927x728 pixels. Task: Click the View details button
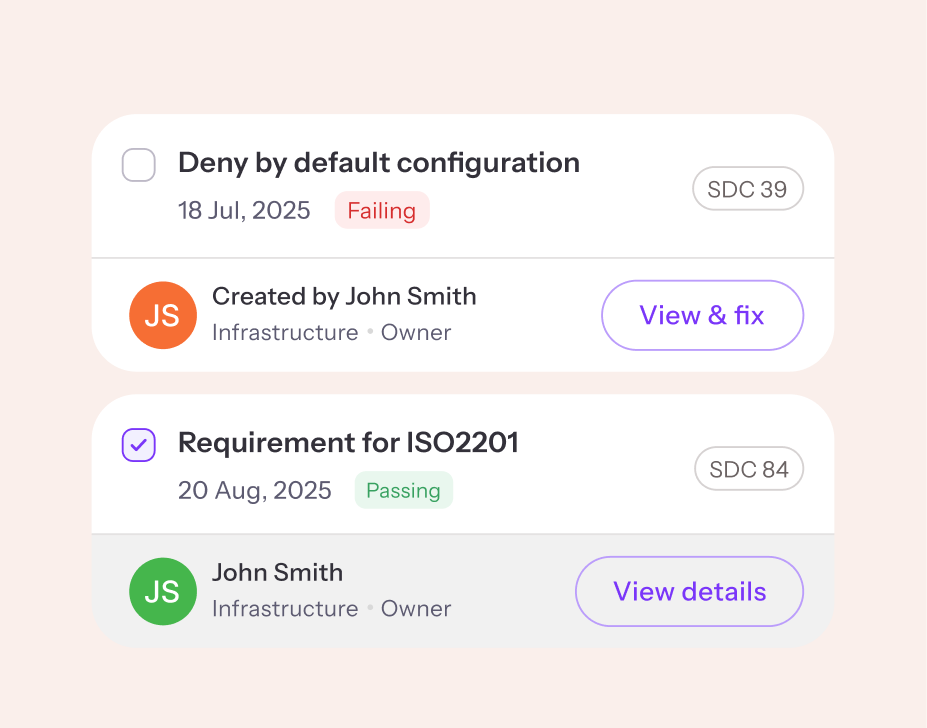click(x=688, y=591)
